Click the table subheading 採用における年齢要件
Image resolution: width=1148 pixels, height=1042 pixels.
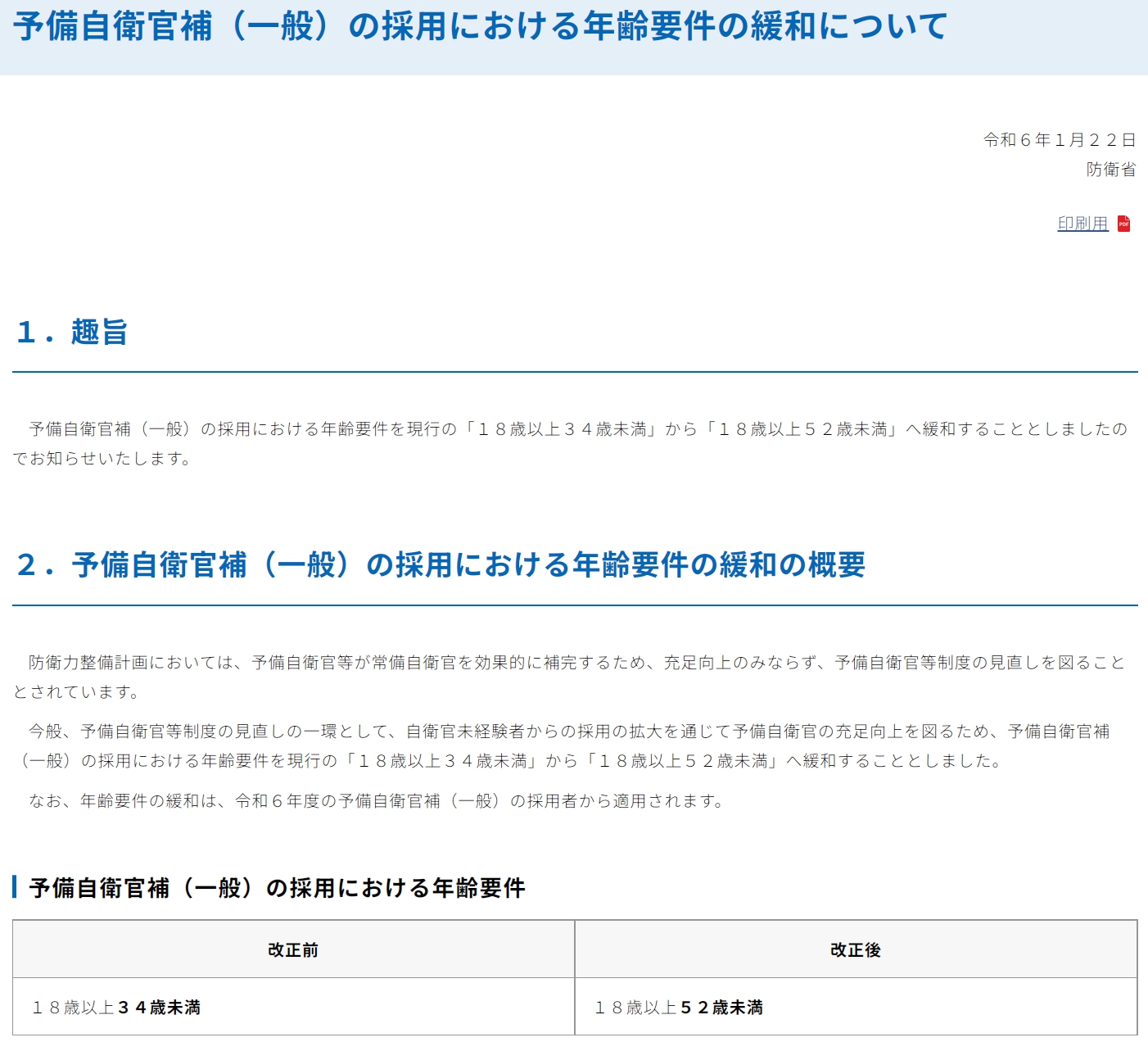pyautogui.click(x=277, y=888)
